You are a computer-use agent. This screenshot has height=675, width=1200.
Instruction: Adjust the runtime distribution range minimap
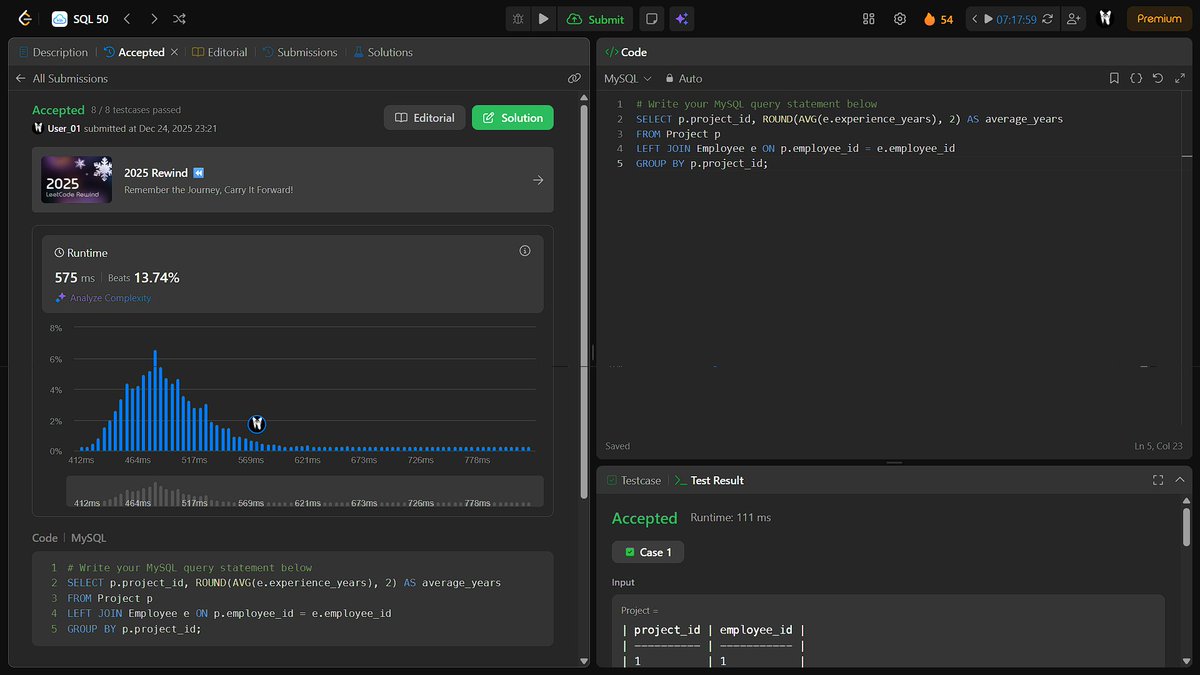tap(304, 491)
